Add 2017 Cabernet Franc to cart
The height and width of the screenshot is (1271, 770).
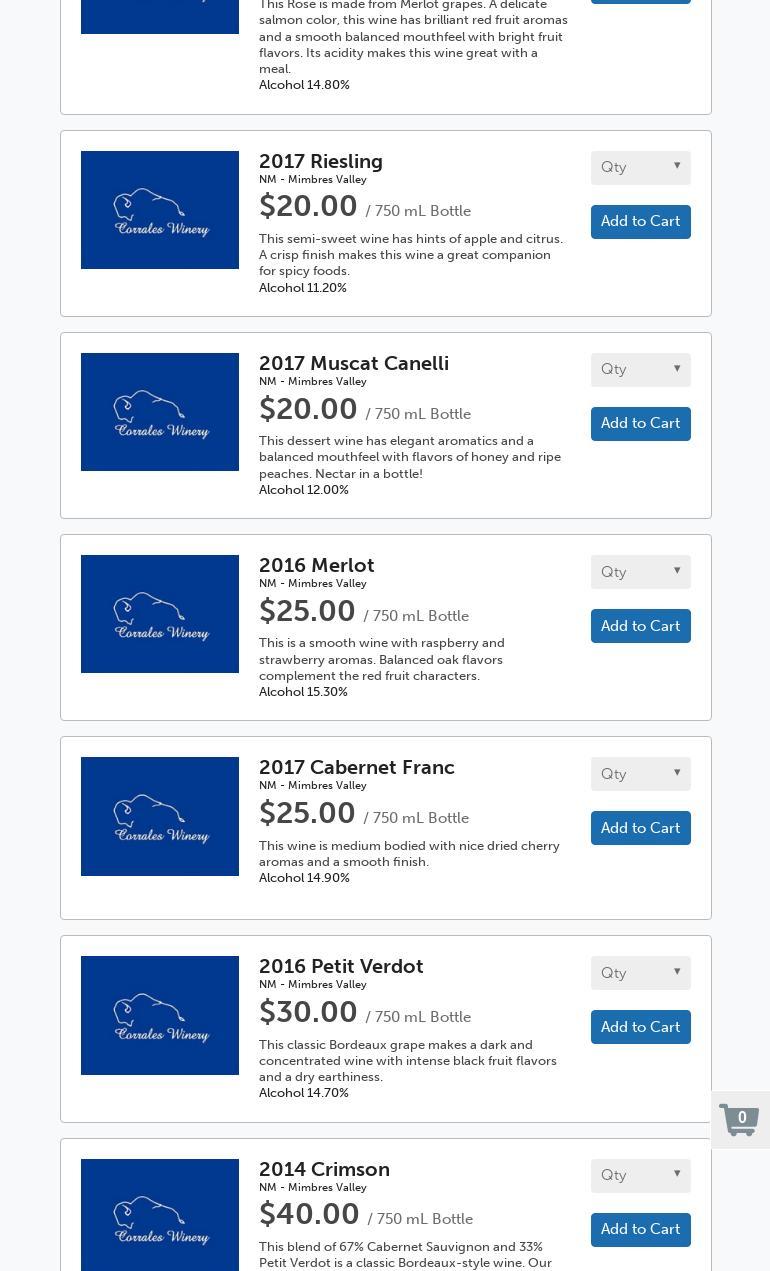(x=640, y=828)
